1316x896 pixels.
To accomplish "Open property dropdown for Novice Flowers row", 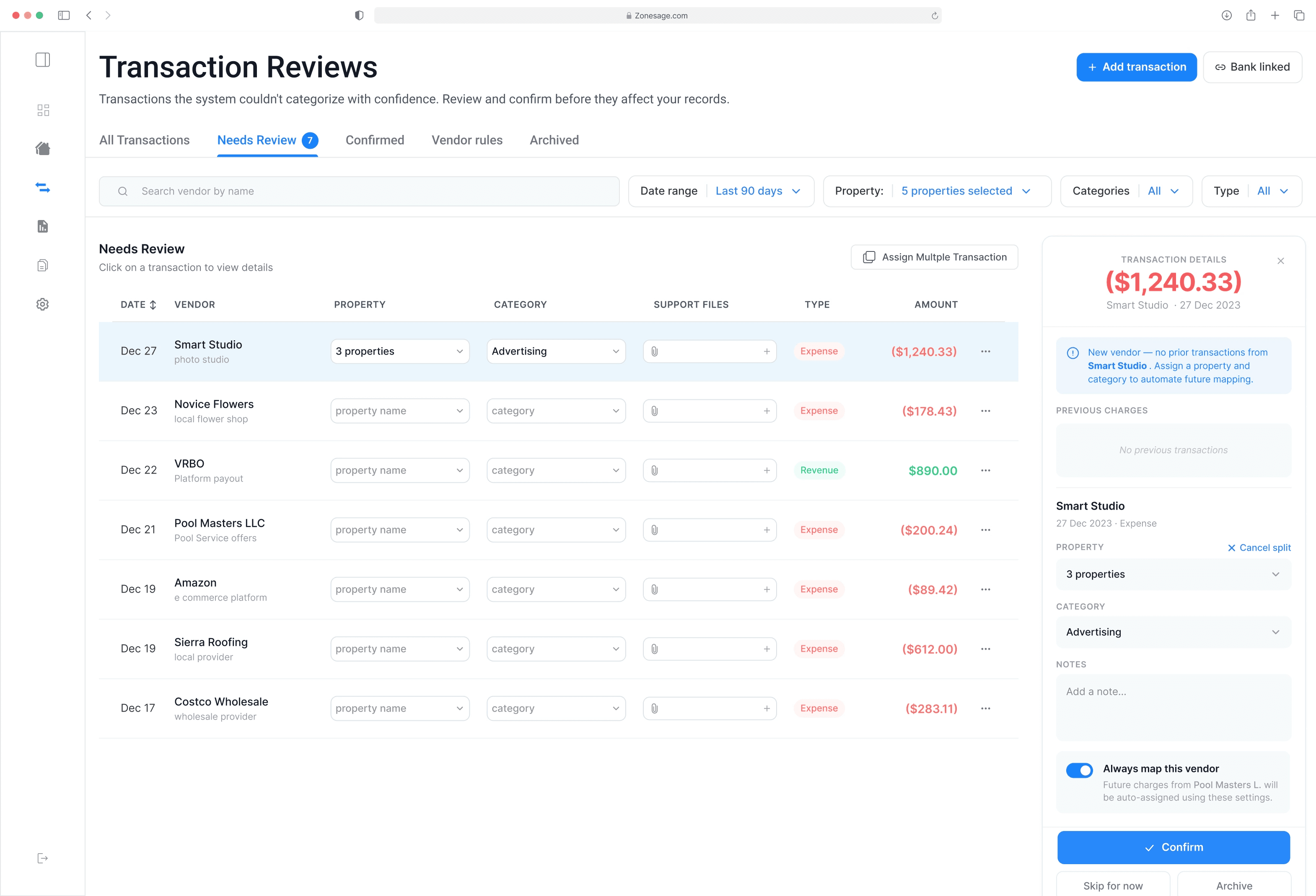I will [x=400, y=411].
